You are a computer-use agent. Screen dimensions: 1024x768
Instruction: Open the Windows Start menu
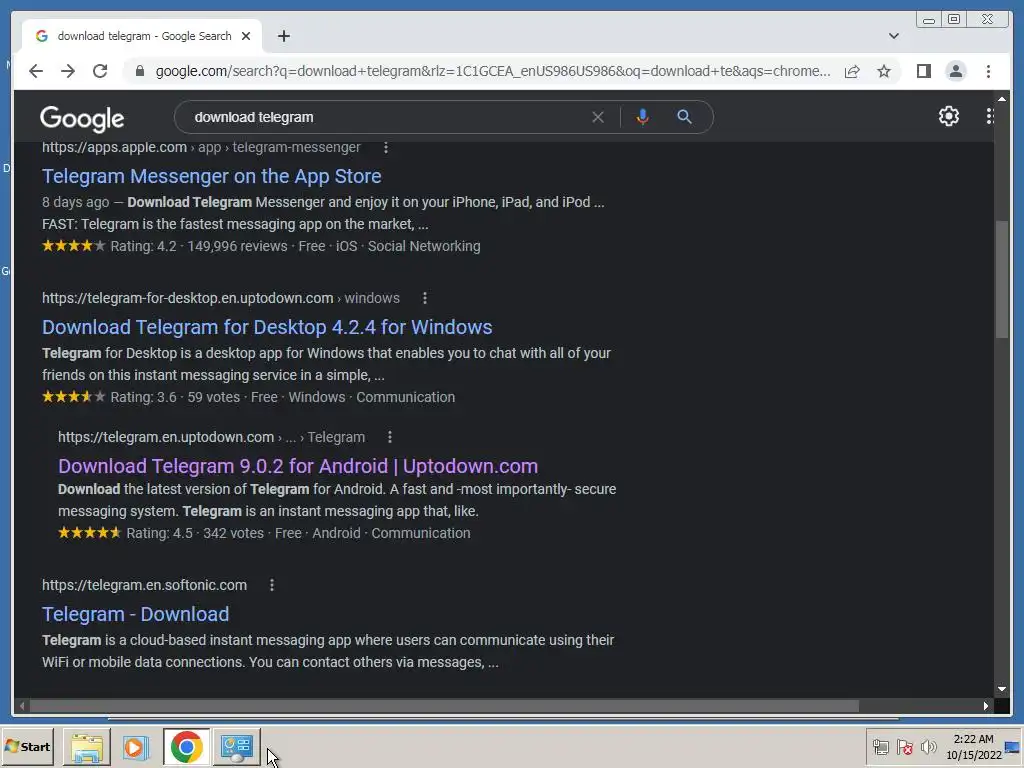coord(27,747)
